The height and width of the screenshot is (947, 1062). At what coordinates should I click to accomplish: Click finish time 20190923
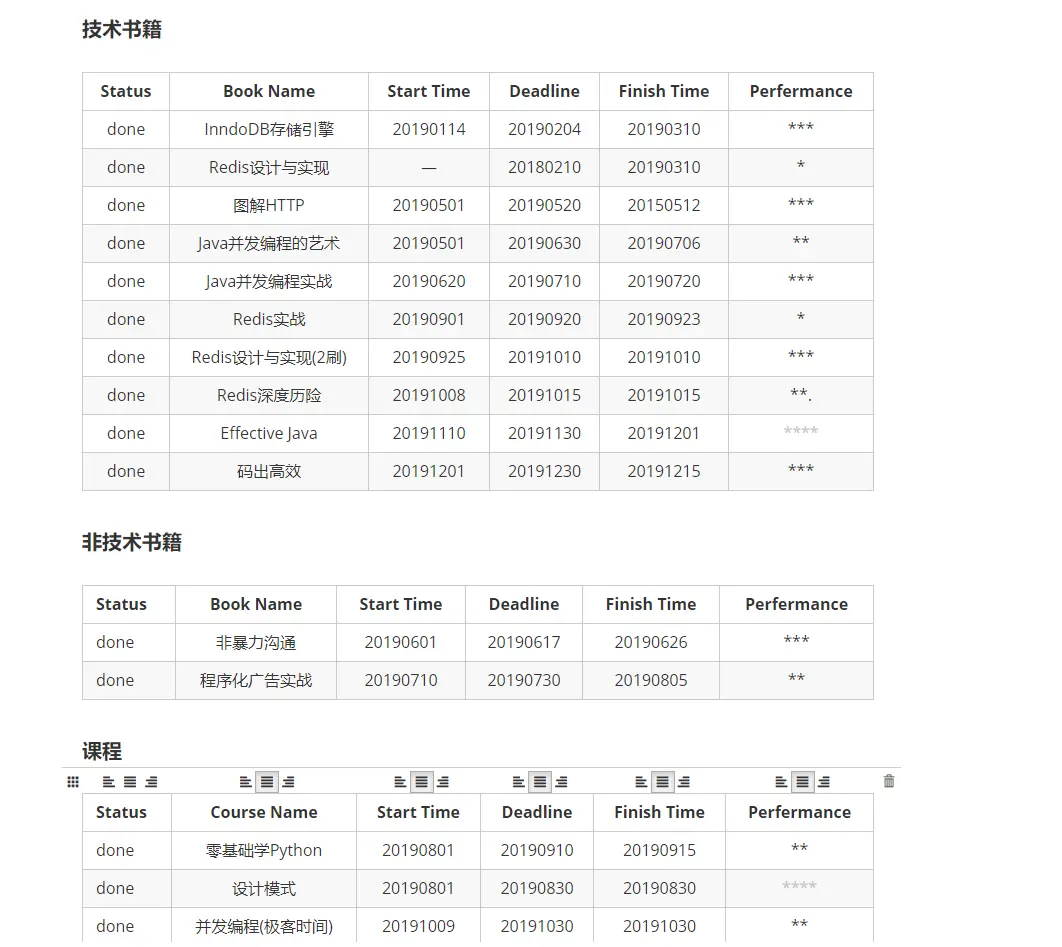pyautogui.click(x=664, y=319)
